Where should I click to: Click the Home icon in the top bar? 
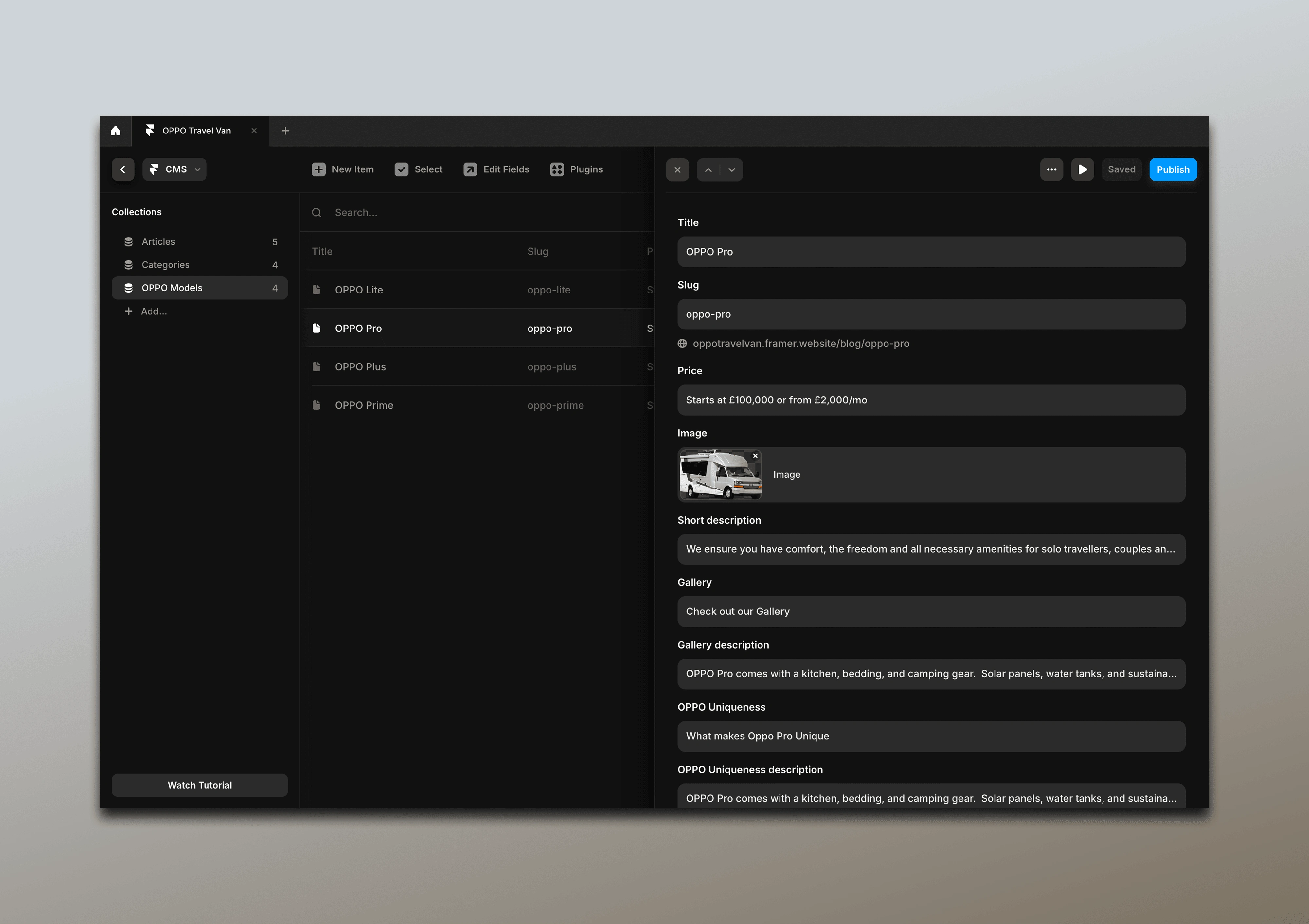(116, 131)
